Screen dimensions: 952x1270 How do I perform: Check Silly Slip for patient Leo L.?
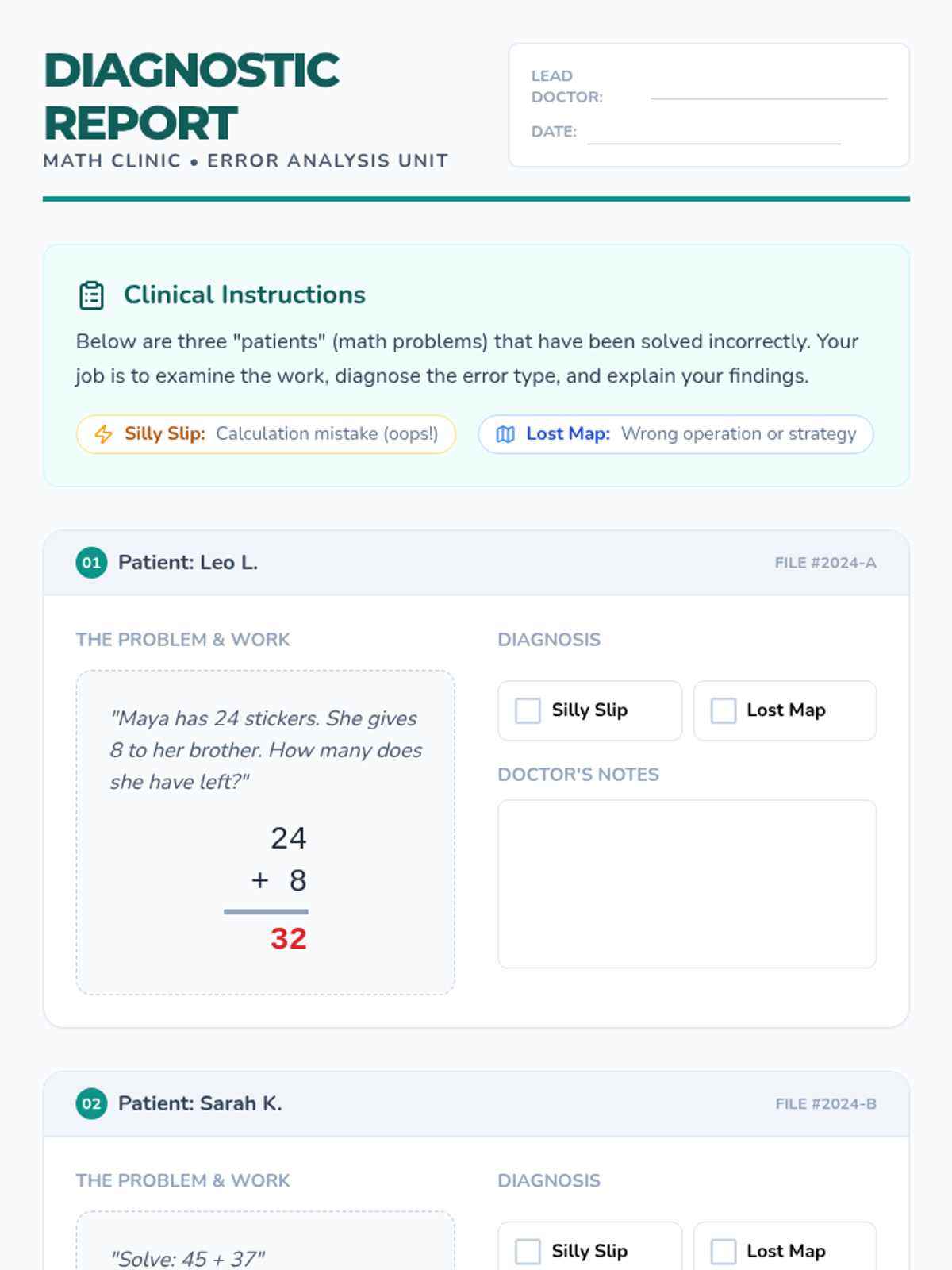(x=528, y=710)
